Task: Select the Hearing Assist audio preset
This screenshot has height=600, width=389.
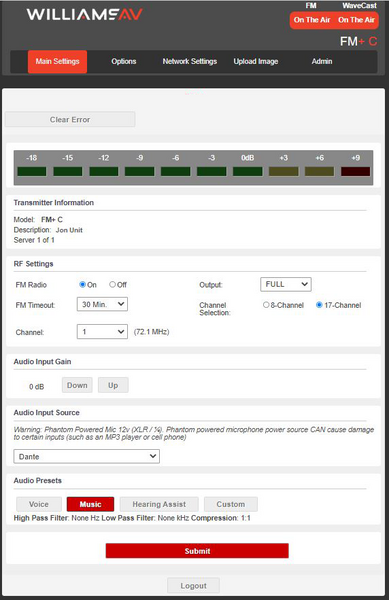Action: (x=159, y=504)
